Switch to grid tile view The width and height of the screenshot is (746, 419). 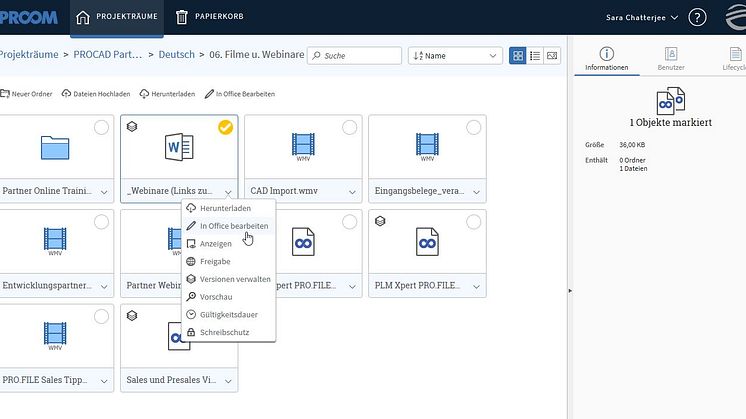[518, 56]
